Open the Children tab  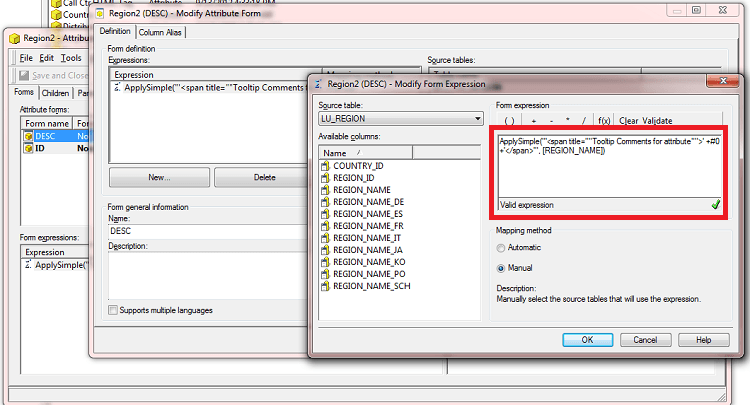pos(56,93)
